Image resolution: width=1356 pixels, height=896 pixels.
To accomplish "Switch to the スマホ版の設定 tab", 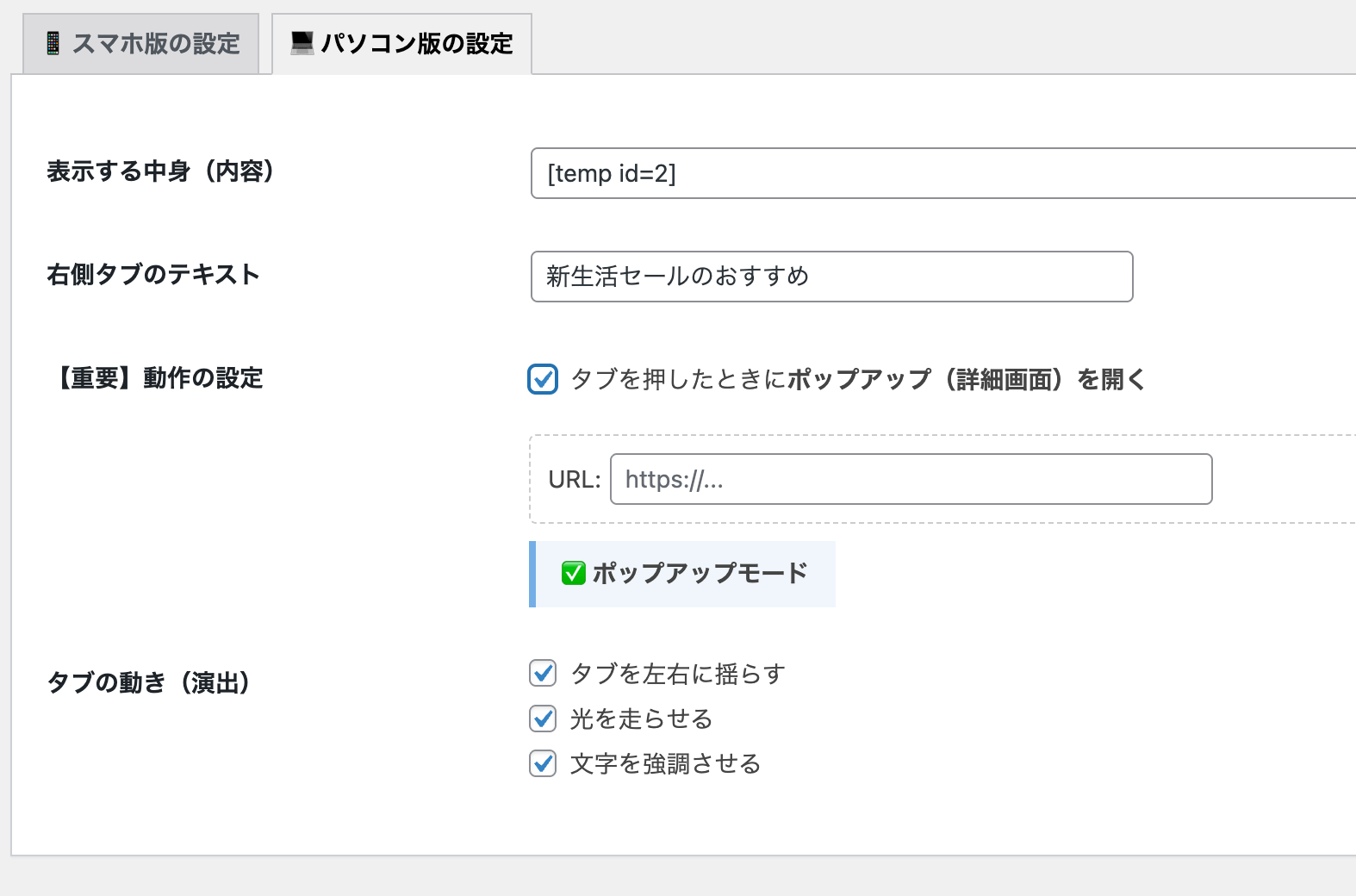I will pos(141,44).
